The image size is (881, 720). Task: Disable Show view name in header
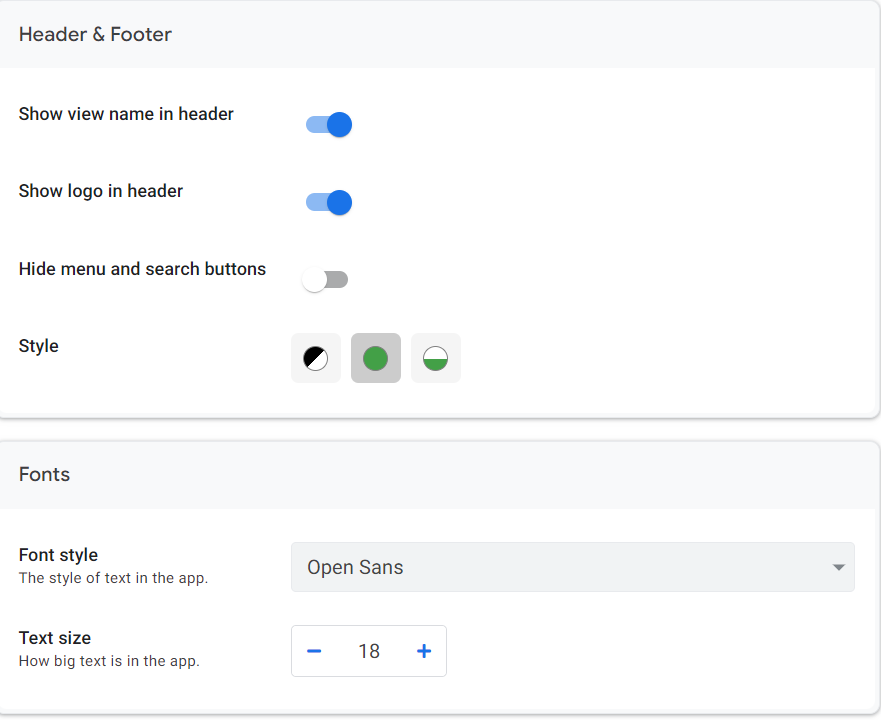pos(329,125)
